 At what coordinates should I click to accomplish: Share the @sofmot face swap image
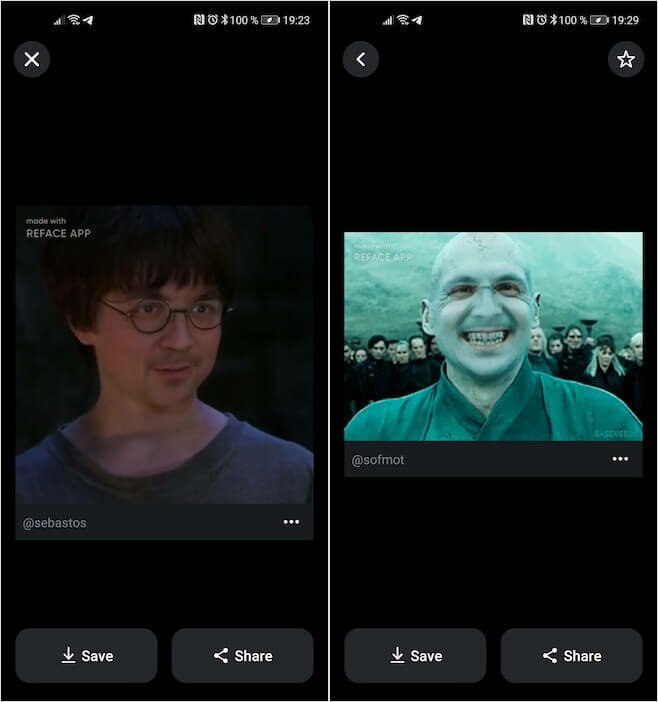(x=572, y=655)
